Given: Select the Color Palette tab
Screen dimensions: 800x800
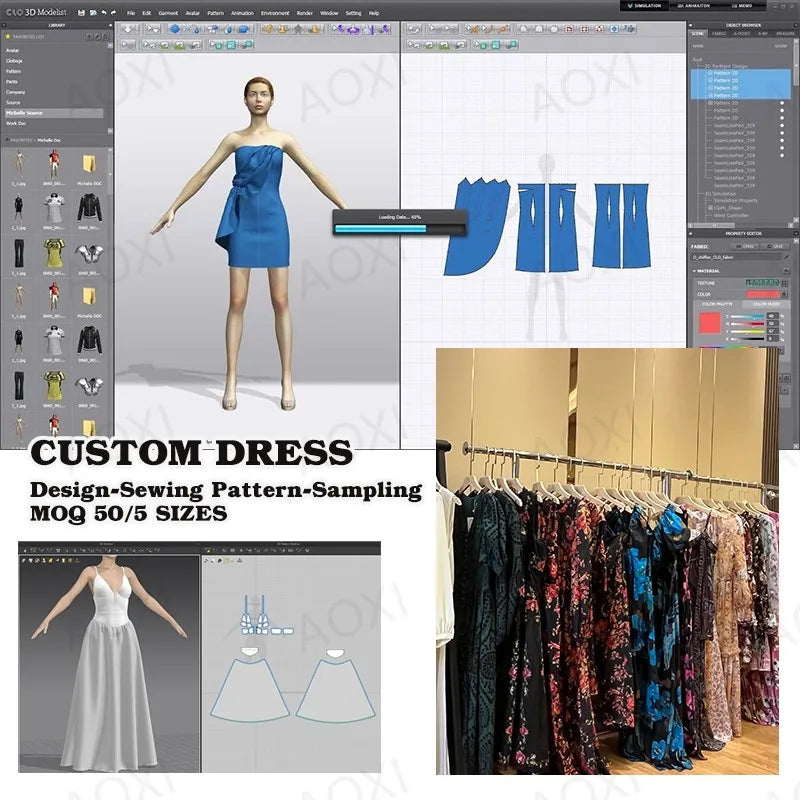Looking at the screenshot, I should pos(717,304).
